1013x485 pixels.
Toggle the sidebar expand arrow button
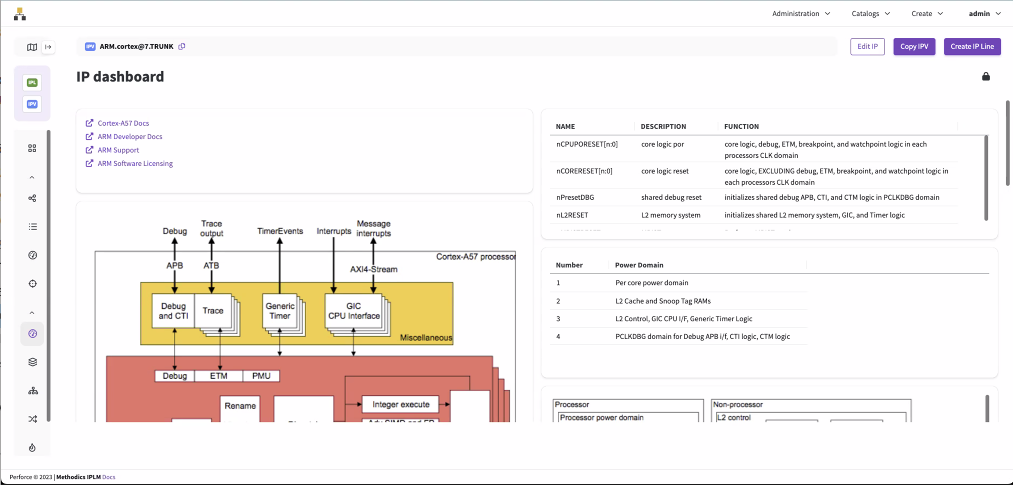pos(48,47)
